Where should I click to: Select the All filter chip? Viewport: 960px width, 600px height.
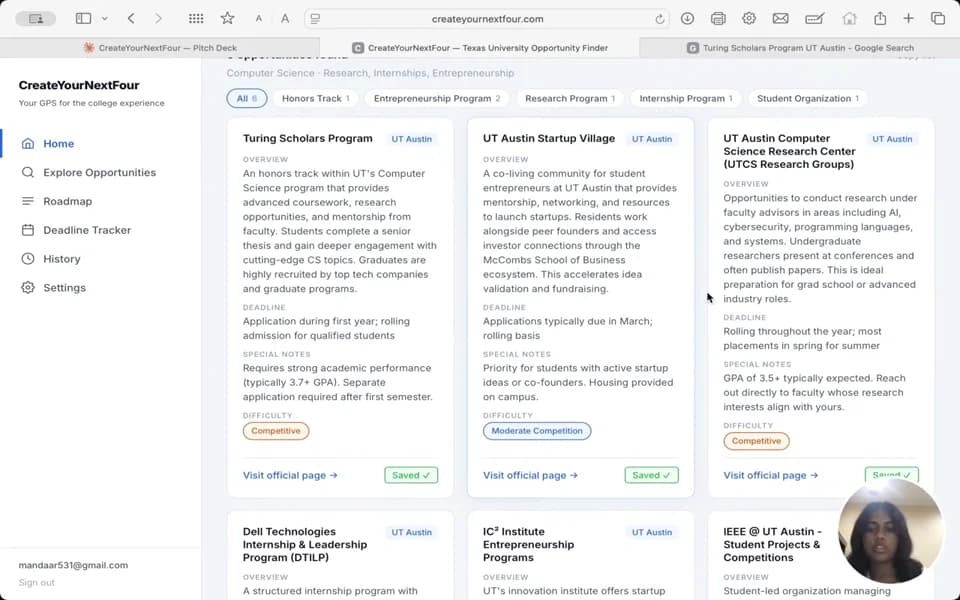[247, 99]
